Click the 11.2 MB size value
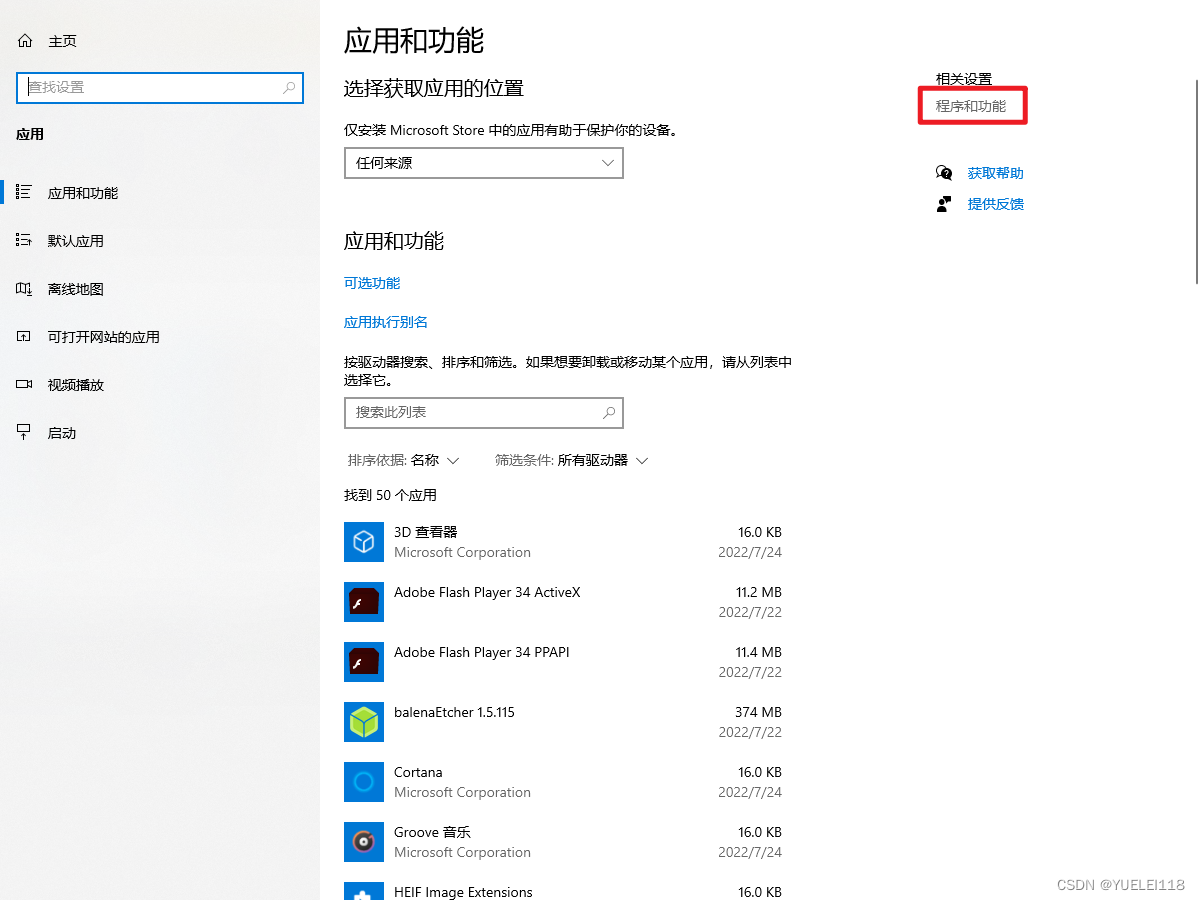 759,592
